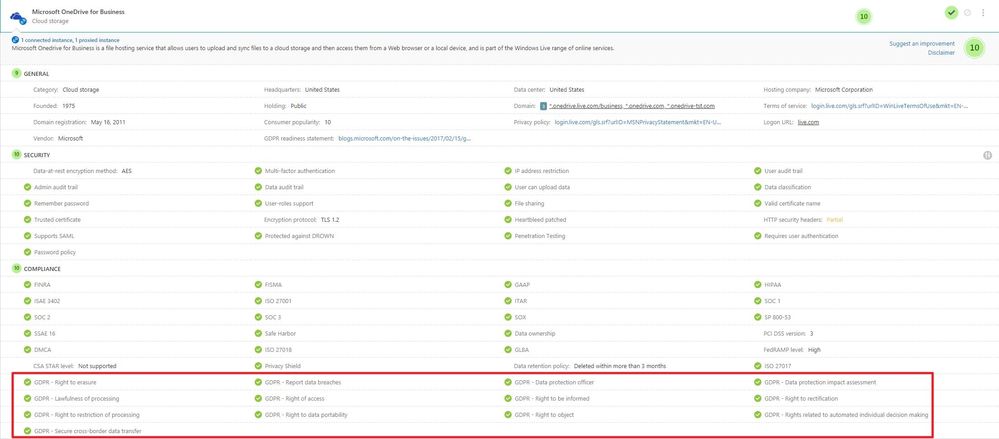The height and width of the screenshot is (439, 999).
Task: Click the green Sanction app checkmark icon
Action: tap(951, 12)
